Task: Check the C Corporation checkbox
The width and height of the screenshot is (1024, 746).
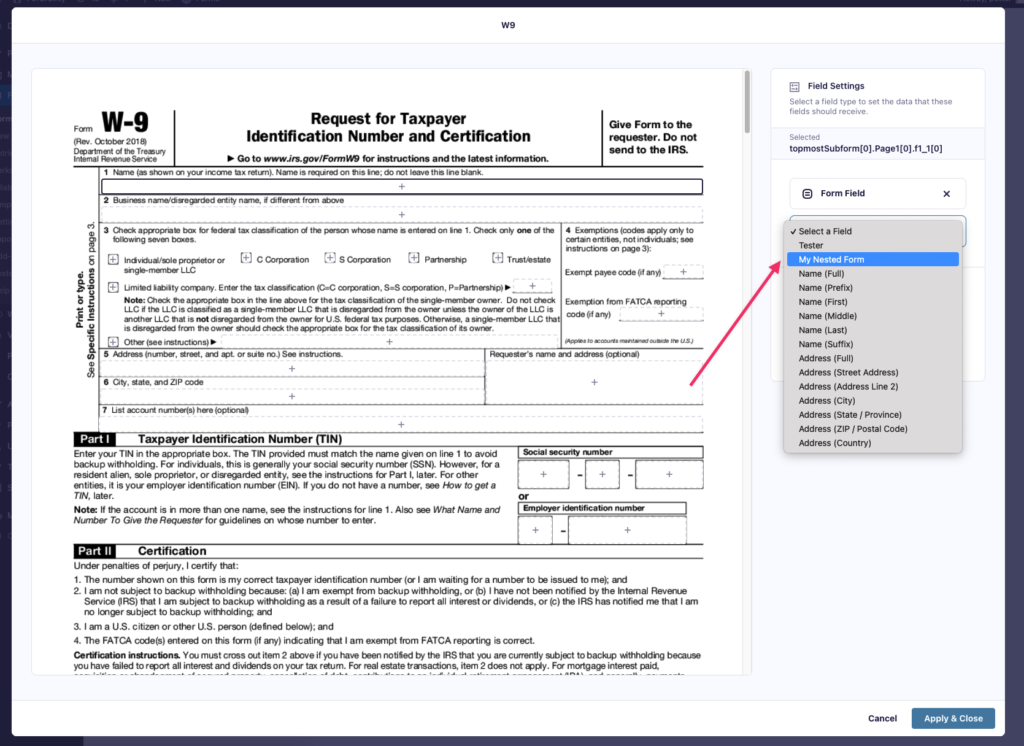Action: [x=246, y=259]
